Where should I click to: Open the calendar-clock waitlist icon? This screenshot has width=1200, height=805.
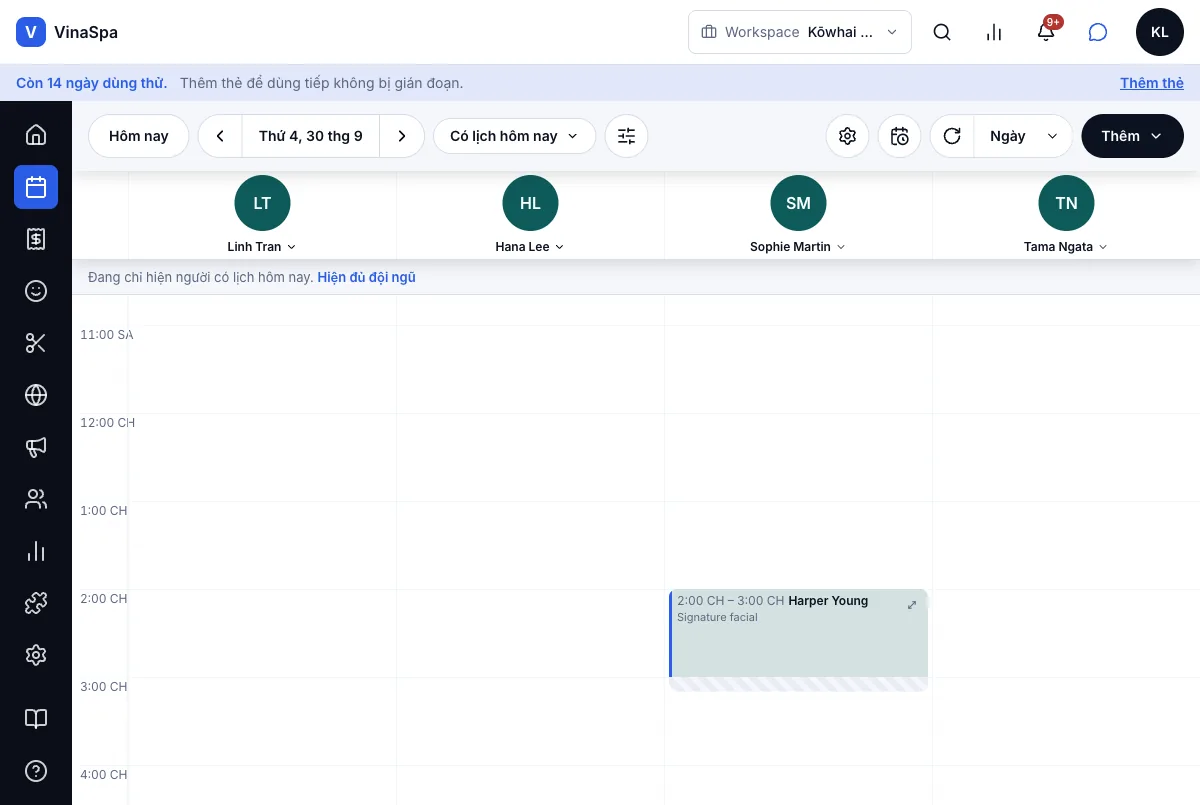click(x=900, y=136)
